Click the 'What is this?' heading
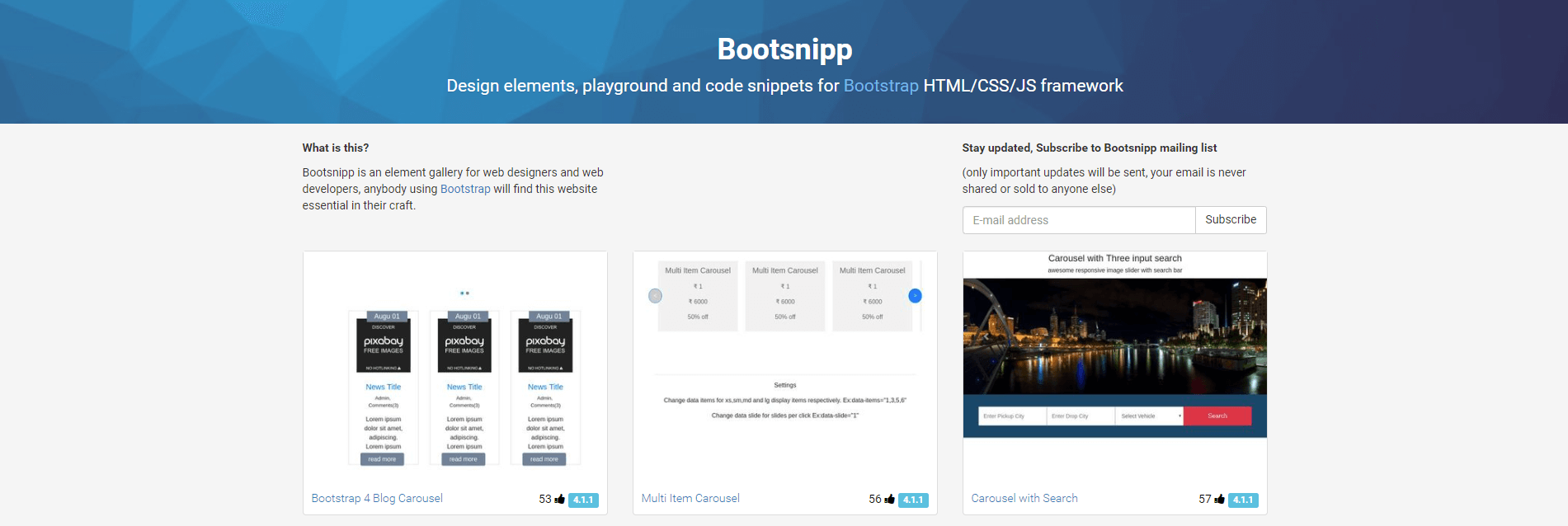This screenshot has width=1568, height=526. click(336, 148)
